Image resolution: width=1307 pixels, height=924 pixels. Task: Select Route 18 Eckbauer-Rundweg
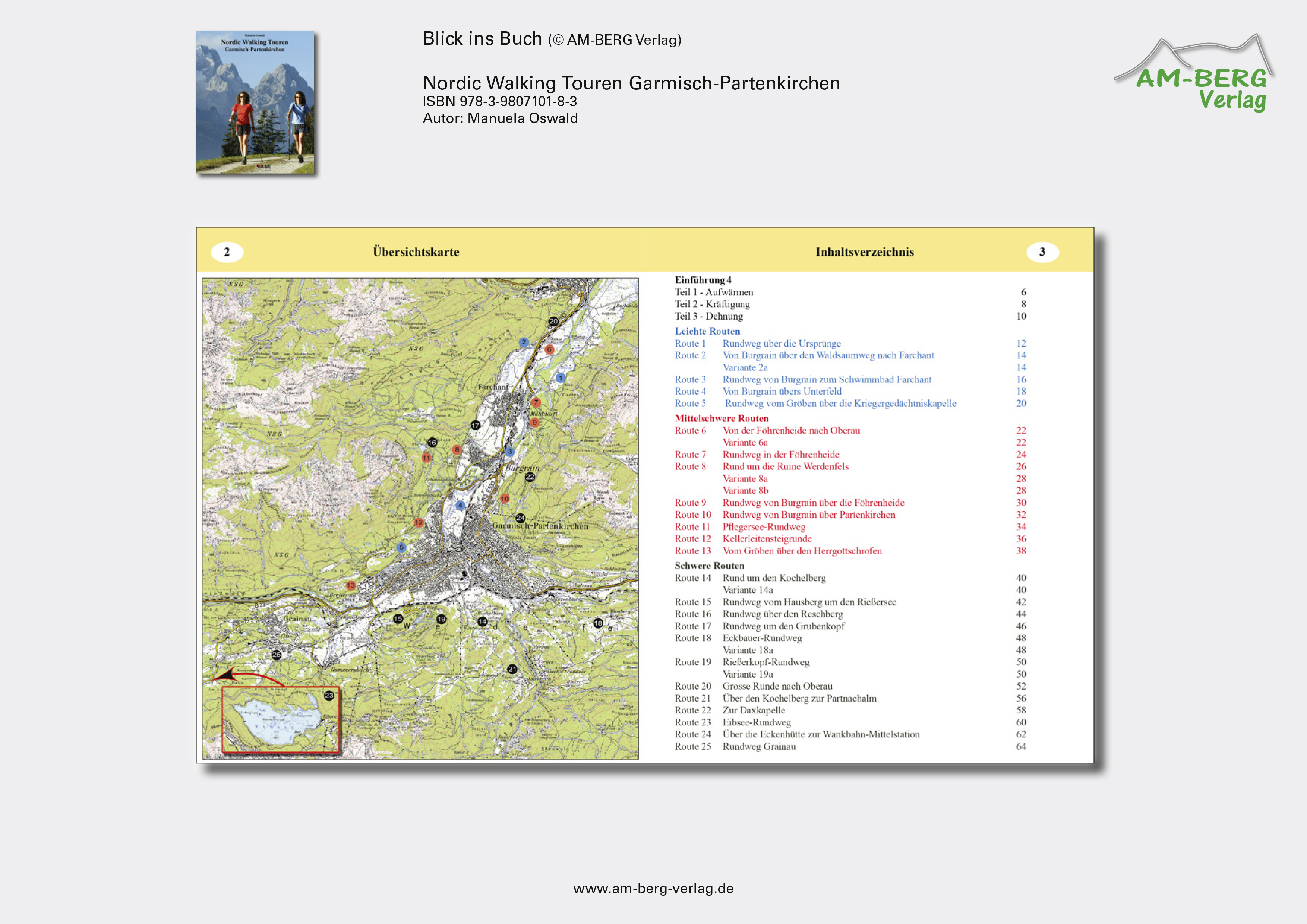[x=850, y=638]
